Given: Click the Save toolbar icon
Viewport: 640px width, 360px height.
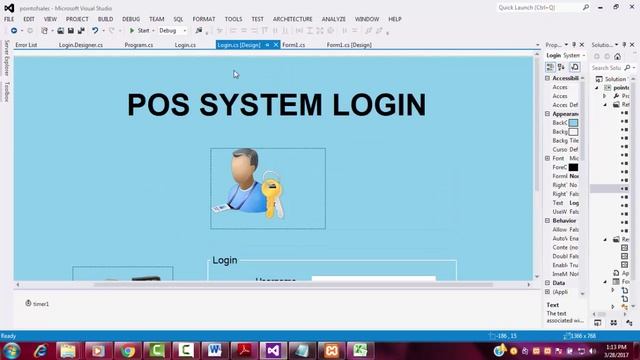Looking at the screenshot, I should 71,31.
